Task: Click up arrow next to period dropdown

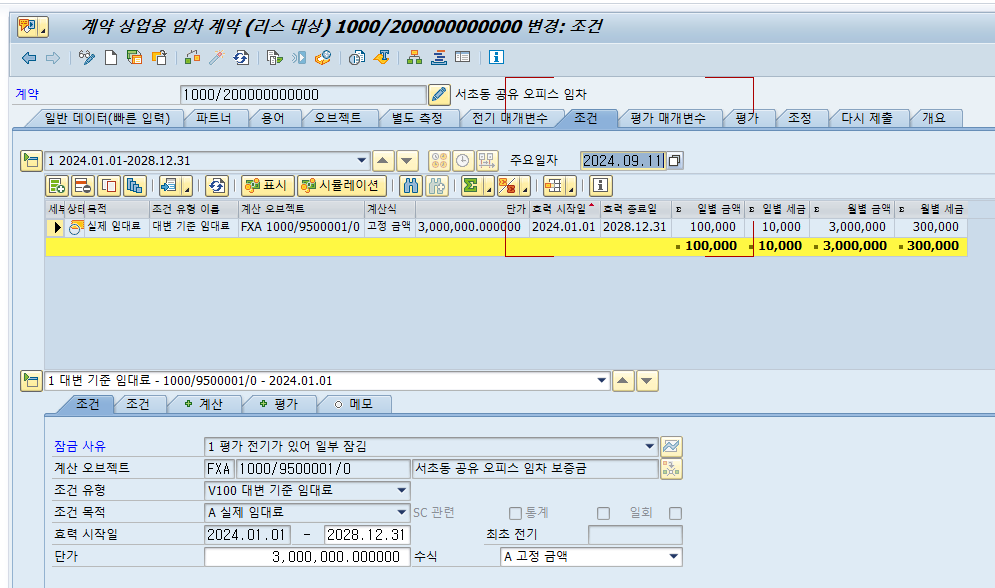Action: pos(383,160)
